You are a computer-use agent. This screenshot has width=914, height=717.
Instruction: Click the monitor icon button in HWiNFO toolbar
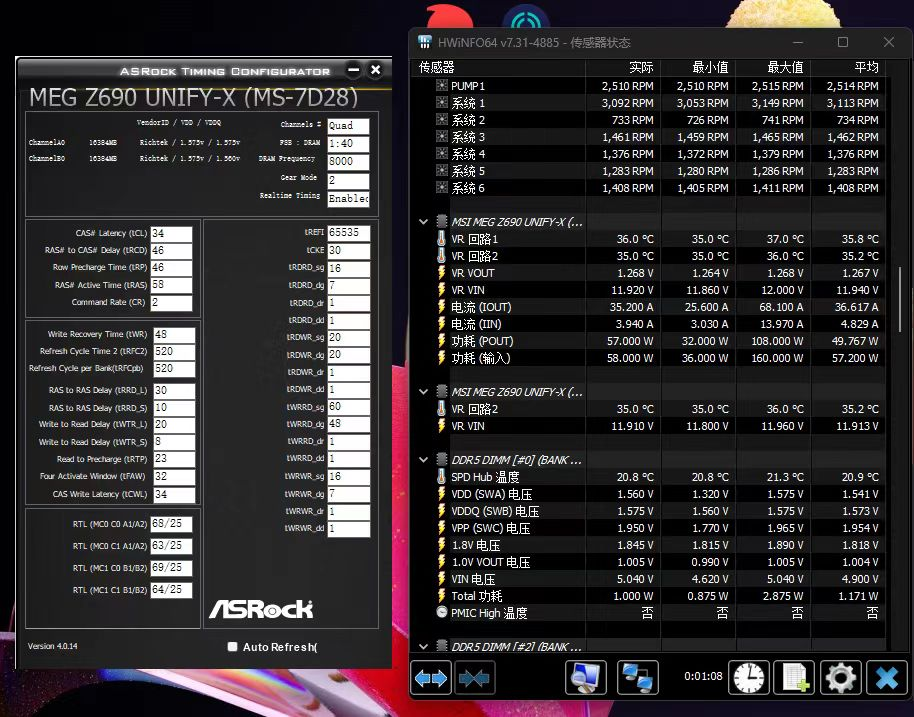pyautogui.click(x=586, y=678)
